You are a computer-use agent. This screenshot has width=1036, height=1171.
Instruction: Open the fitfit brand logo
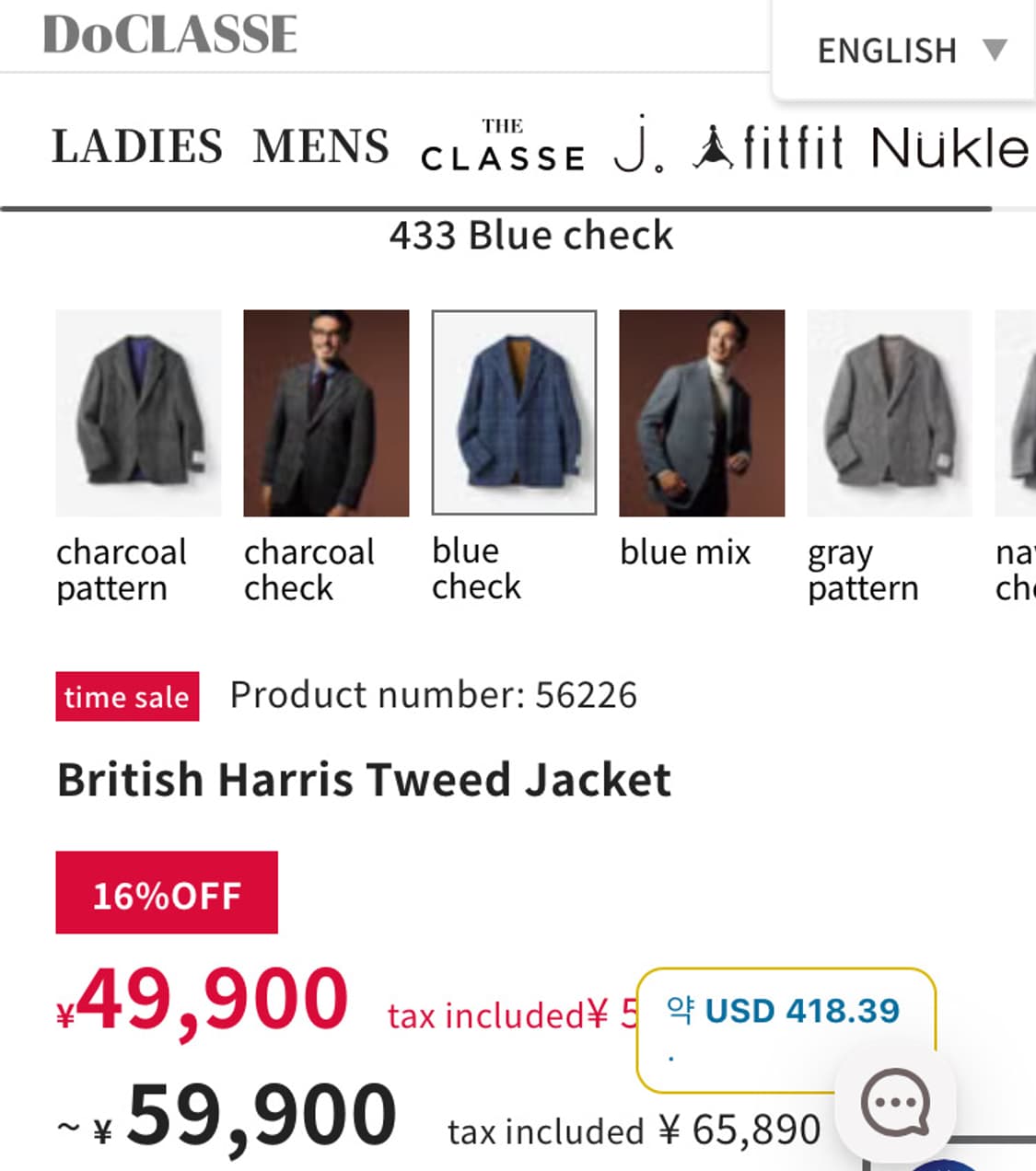767,148
